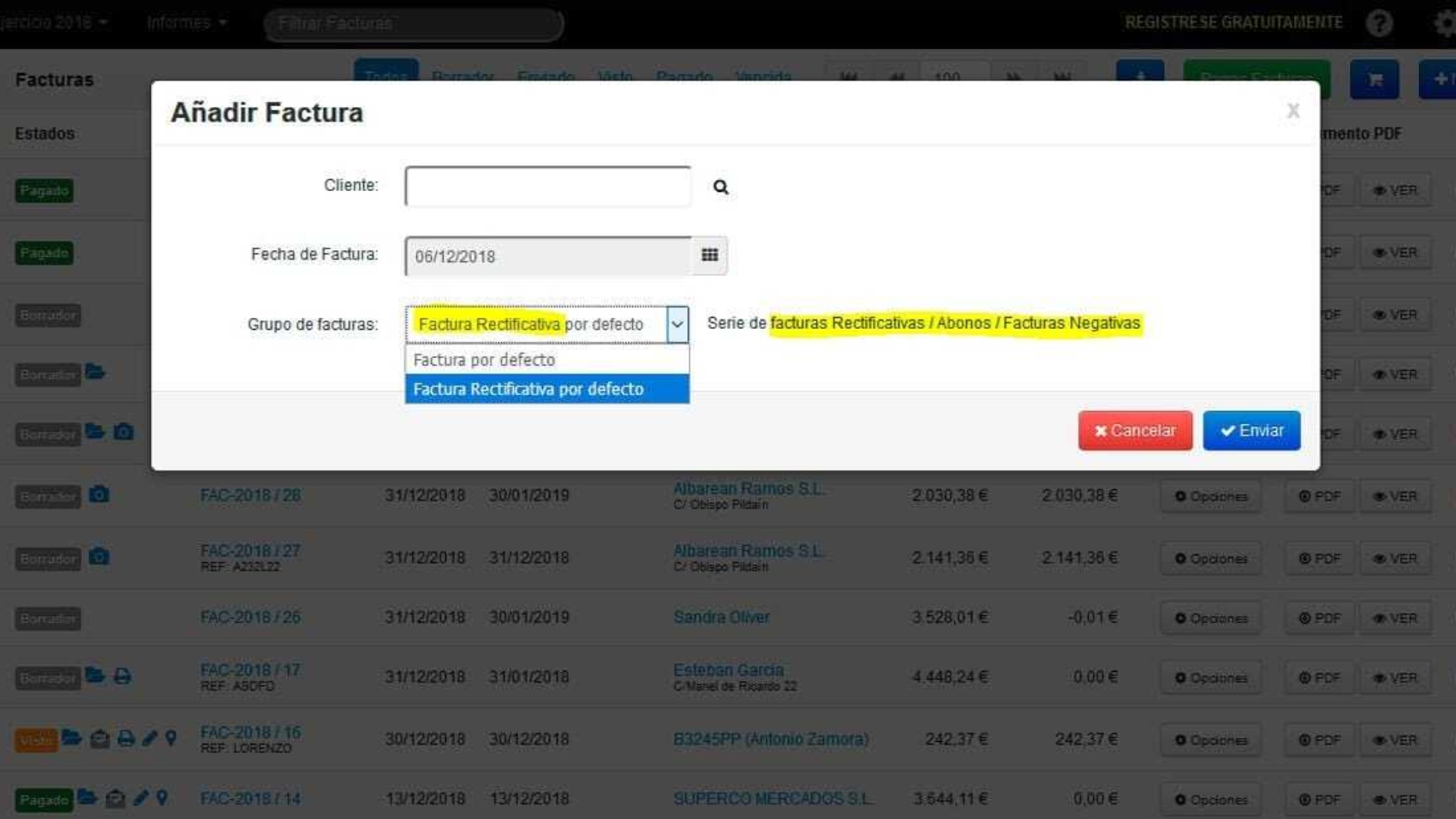Screen dimensions: 1456x819
Task: Click the Fecha de Factura date field
Action: (x=547, y=256)
